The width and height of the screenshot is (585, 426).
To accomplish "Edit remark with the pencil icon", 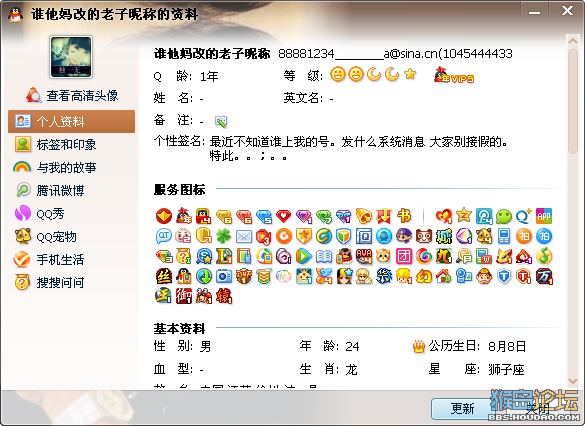I will (x=221, y=121).
